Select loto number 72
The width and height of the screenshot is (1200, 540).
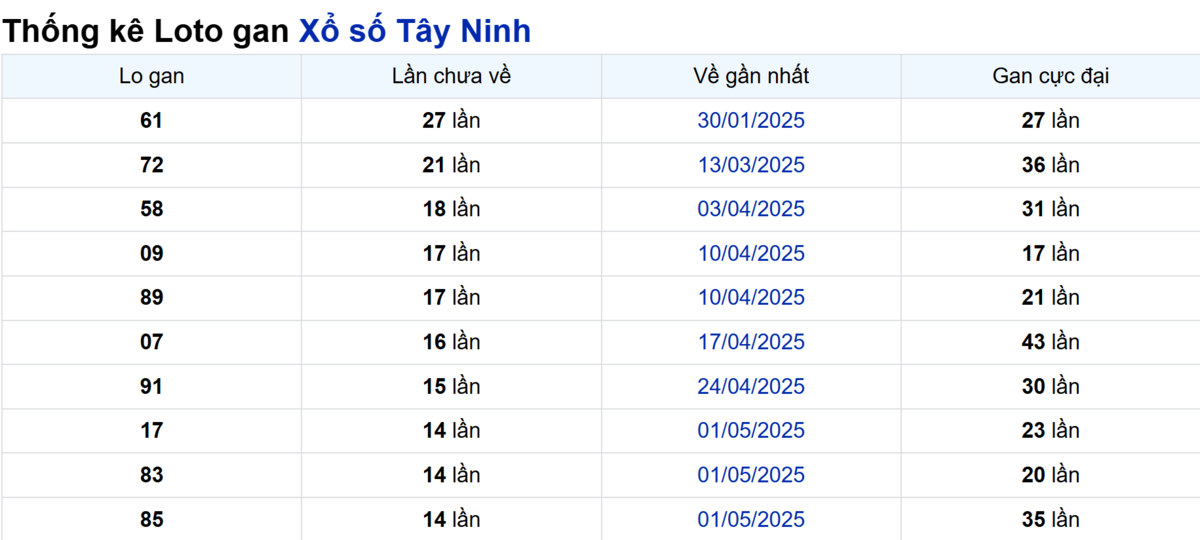[x=152, y=165]
